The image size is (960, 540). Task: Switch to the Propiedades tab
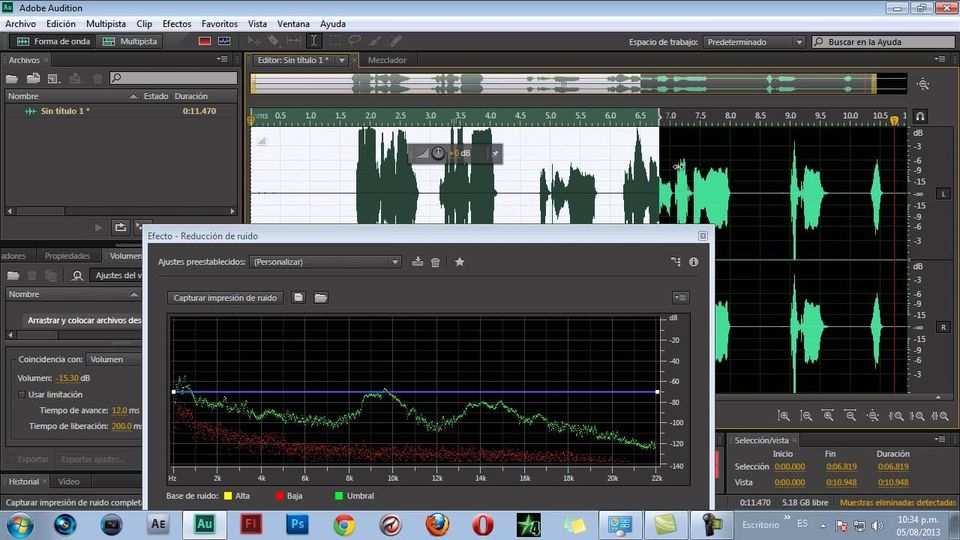coord(67,256)
